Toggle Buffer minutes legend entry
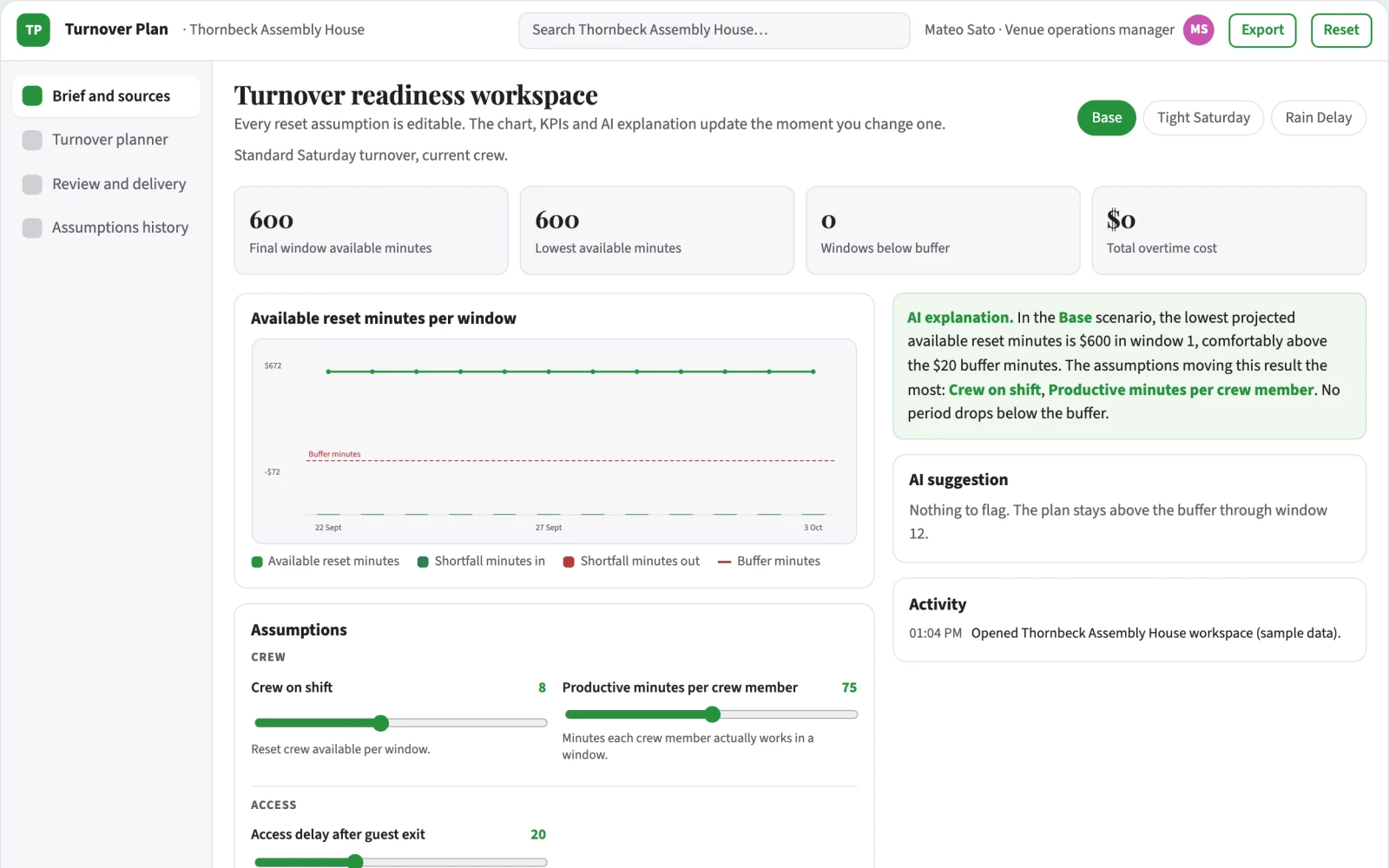This screenshot has width=1389, height=868. click(x=769, y=562)
